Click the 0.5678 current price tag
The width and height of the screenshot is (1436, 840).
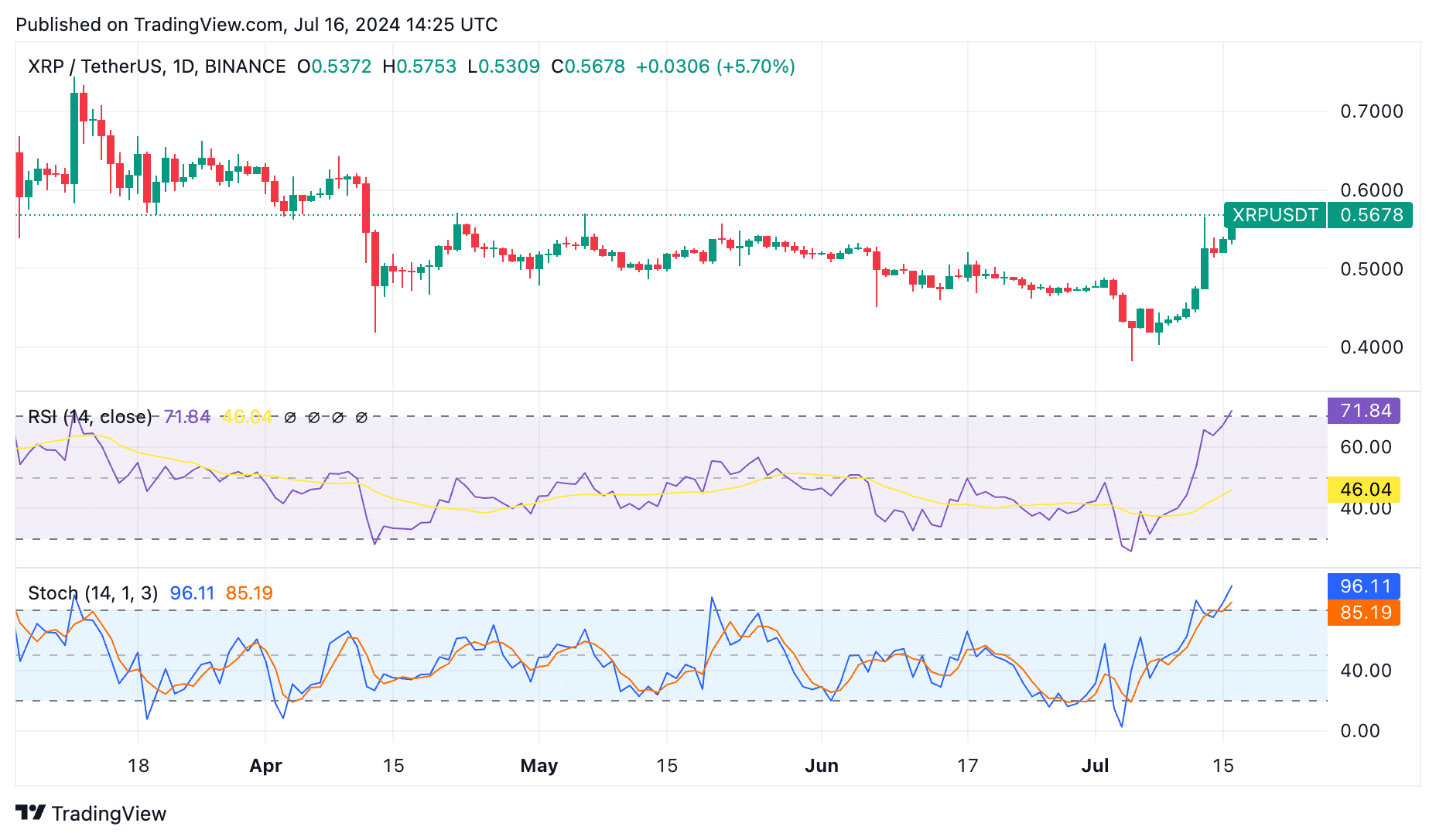(x=1370, y=215)
